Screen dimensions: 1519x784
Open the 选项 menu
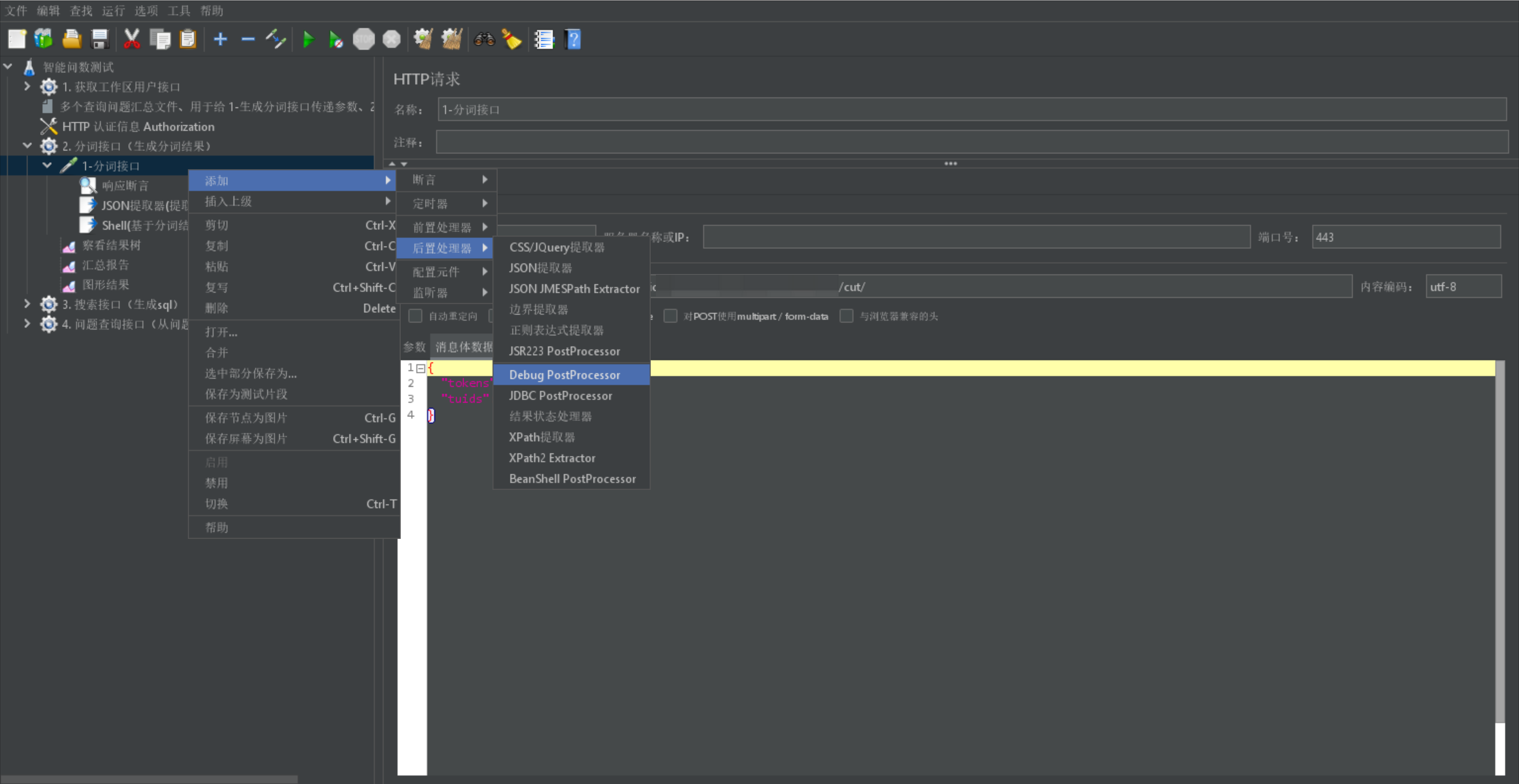[x=146, y=11]
